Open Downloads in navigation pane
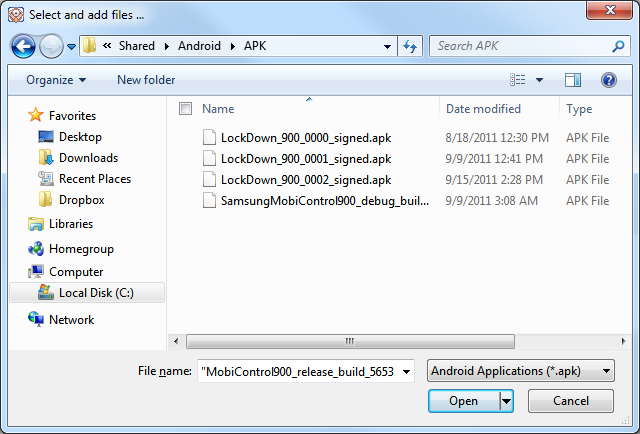640x434 pixels. click(89, 158)
